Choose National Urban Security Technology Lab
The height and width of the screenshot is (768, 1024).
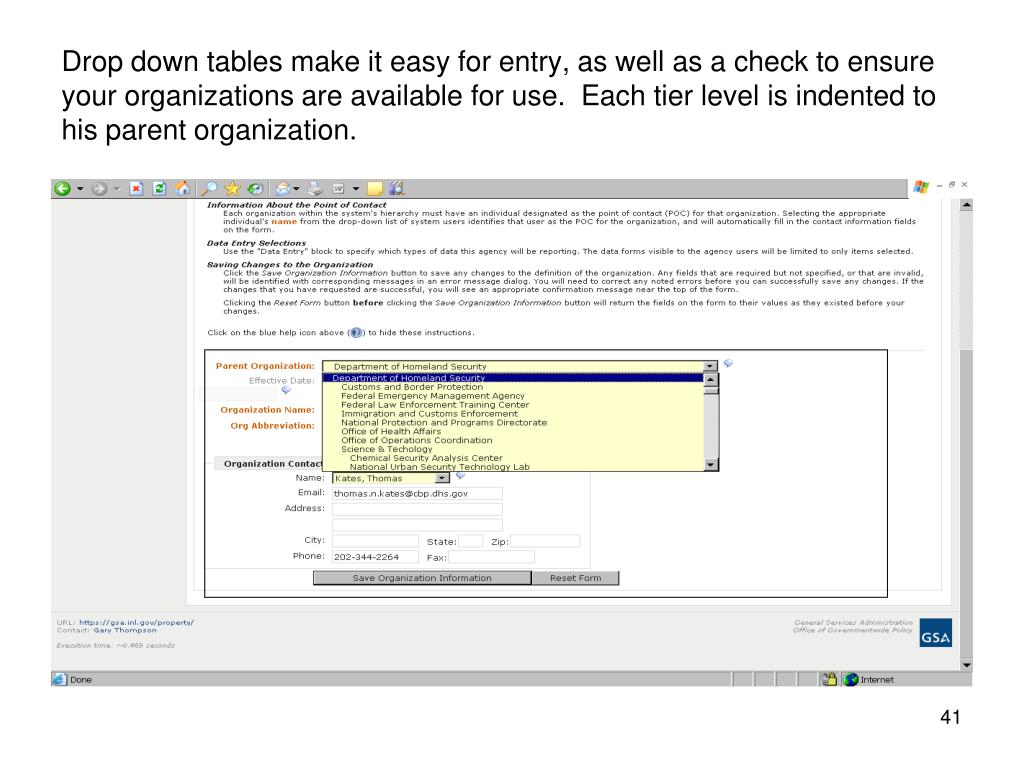(513, 466)
